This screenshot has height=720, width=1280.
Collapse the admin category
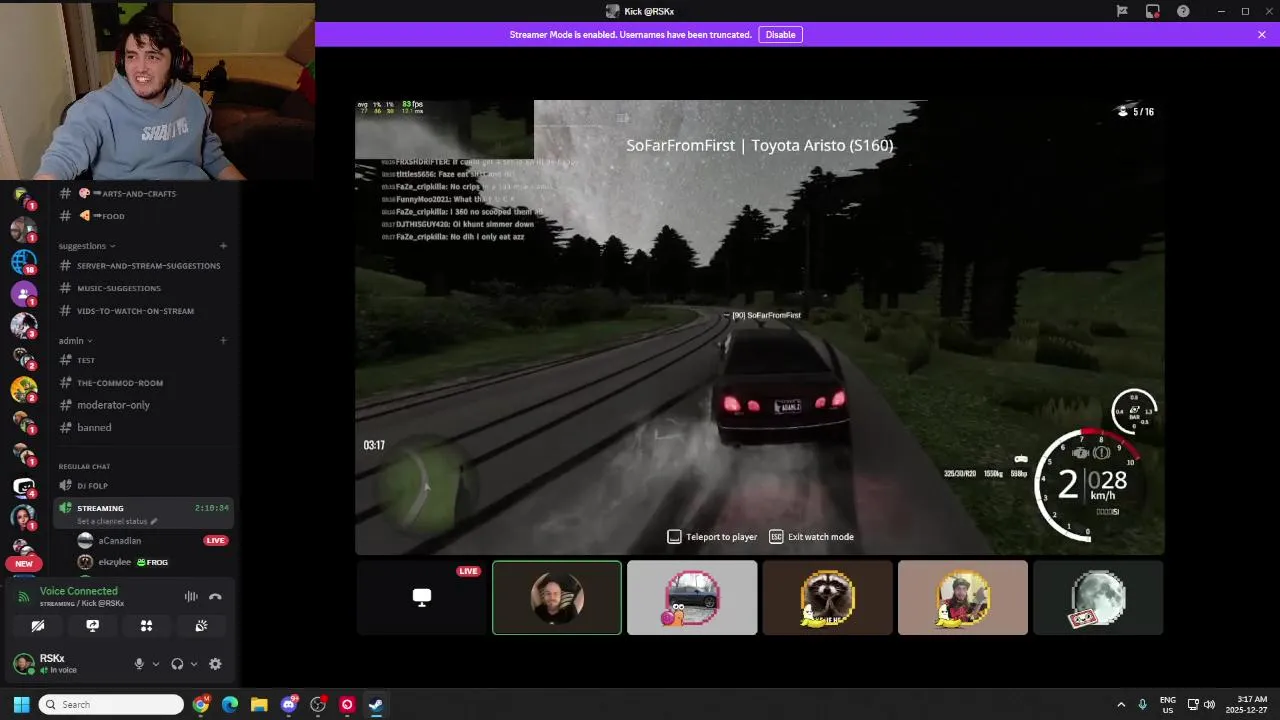75,340
